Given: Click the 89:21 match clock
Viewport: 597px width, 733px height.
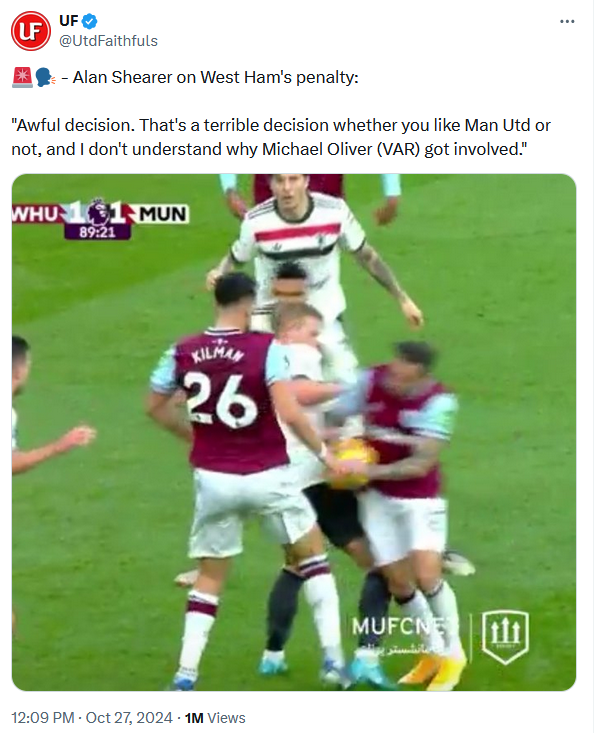Looking at the screenshot, I should coord(97,232).
